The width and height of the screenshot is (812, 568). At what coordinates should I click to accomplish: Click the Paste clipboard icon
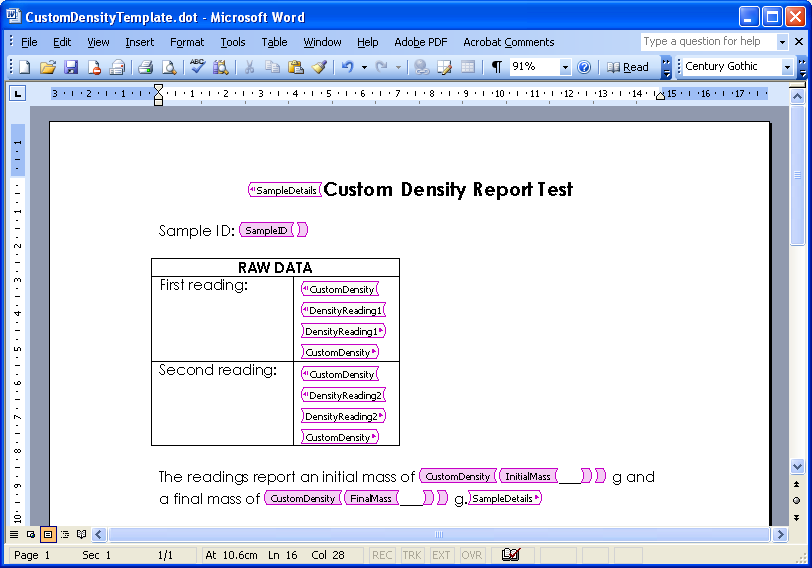[295, 67]
